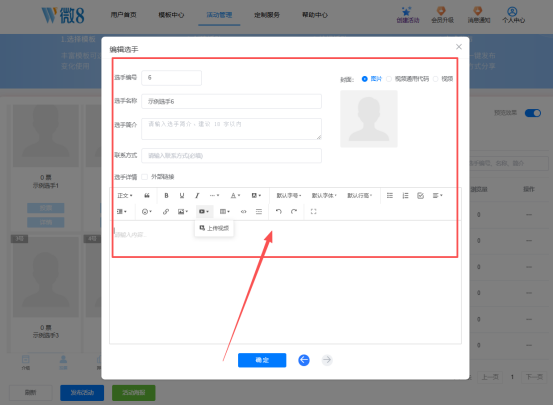Open 定制服务 navigation tab
Image resolution: width=554 pixels, height=405 pixels.
click(267, 15)
